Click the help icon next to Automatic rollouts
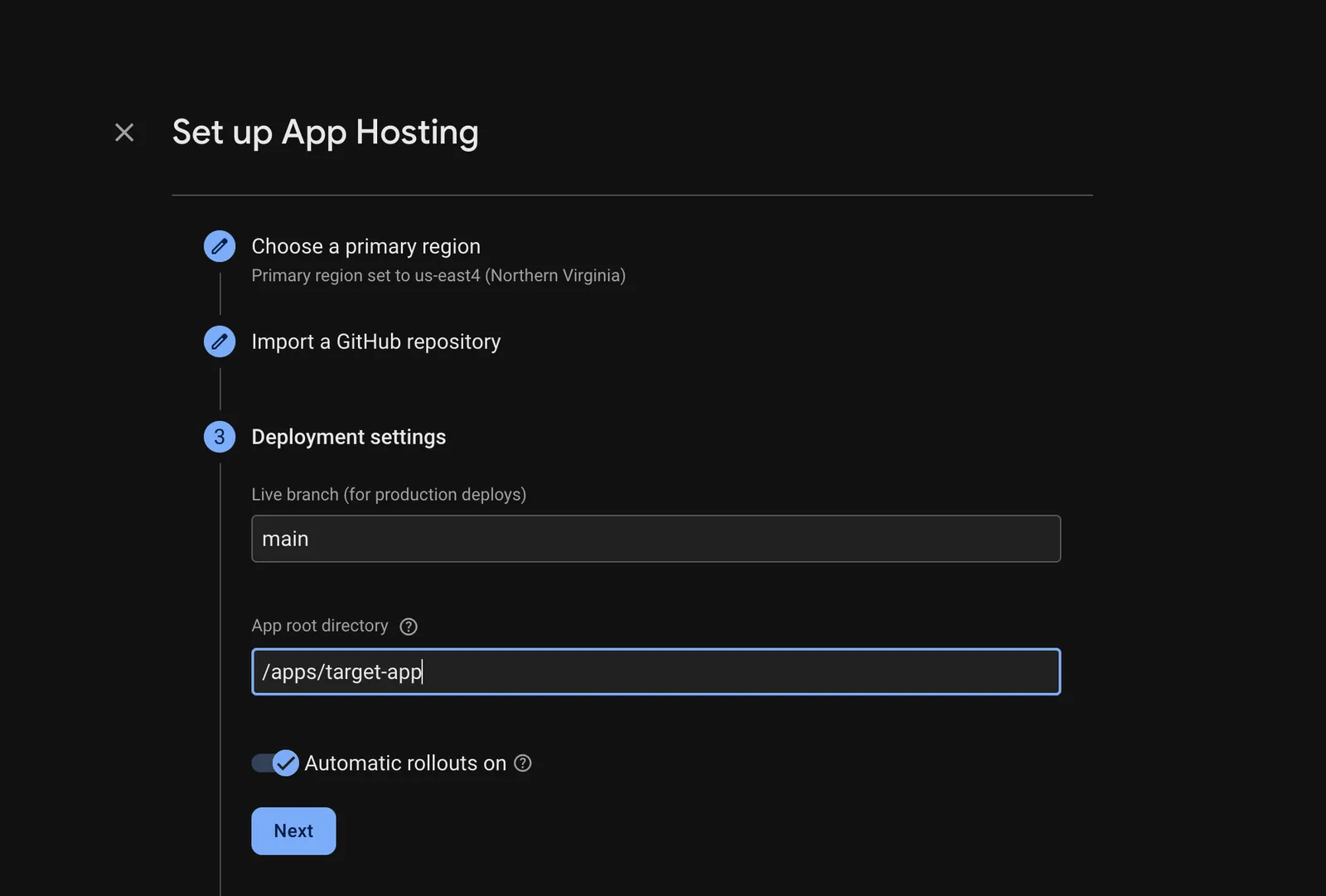Image resolution: width=1326 pixels, height=896 pixels. coord(522,763)
